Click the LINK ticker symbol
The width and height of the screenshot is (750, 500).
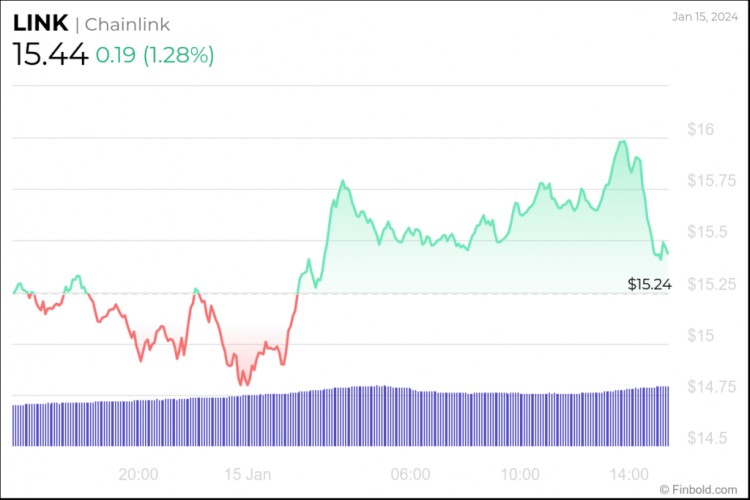40,24
